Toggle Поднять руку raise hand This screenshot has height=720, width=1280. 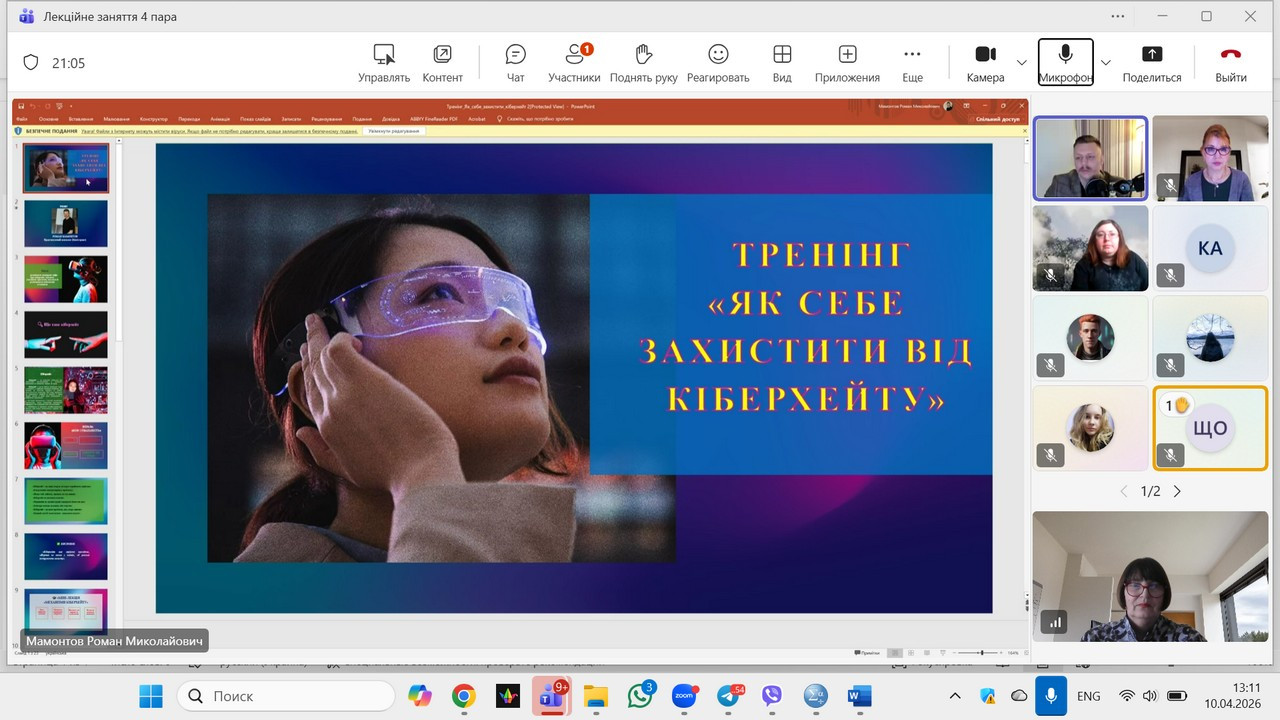645,60
